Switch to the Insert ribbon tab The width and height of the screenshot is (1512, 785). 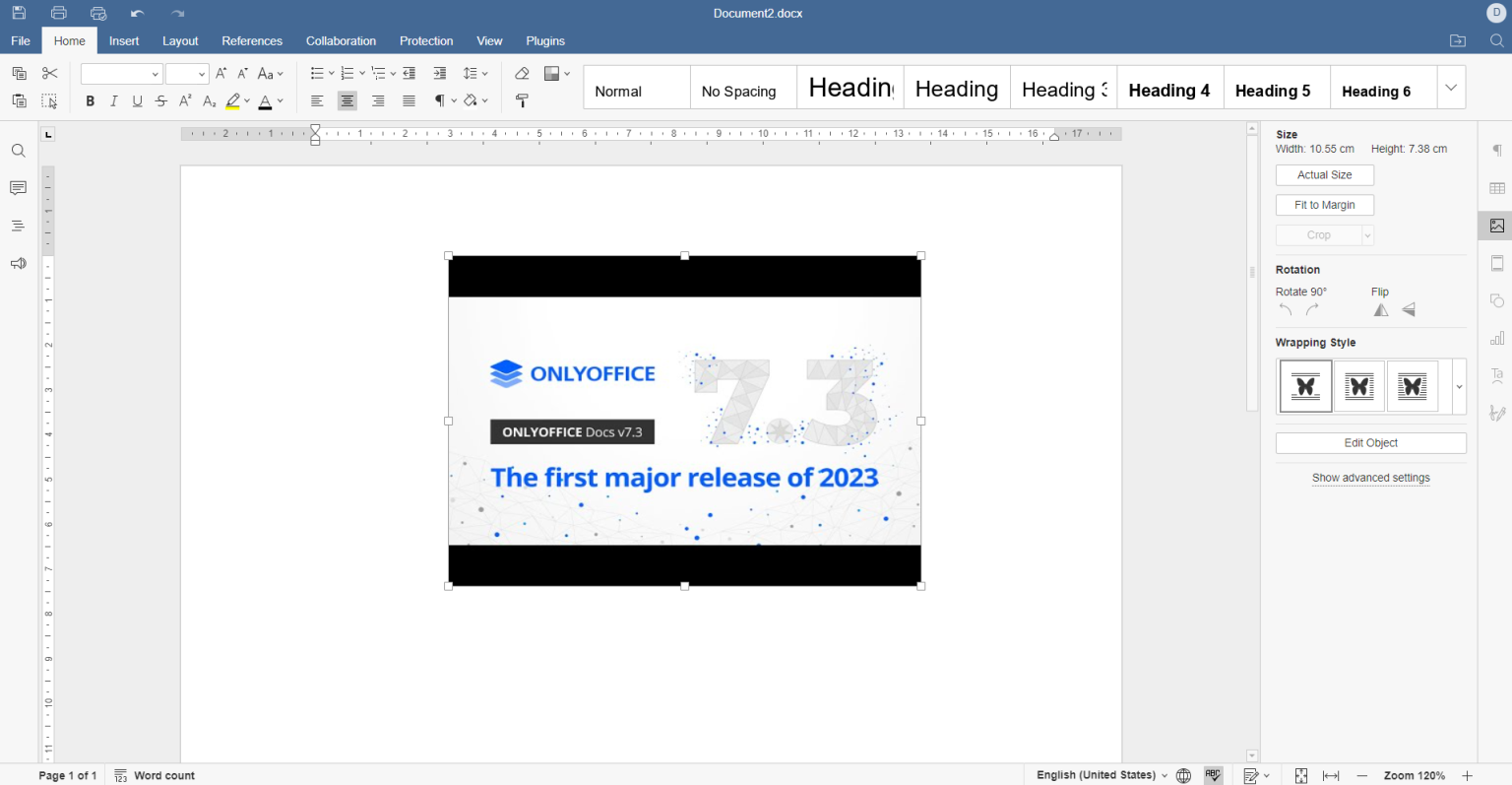124,40
